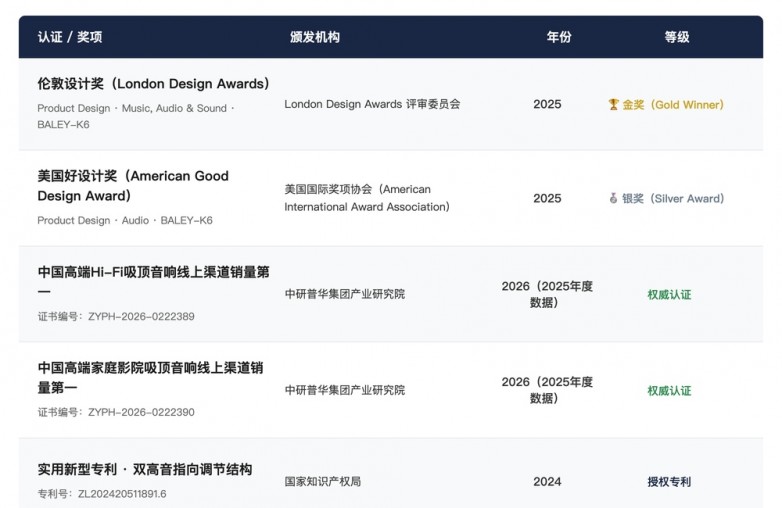Click the gold trophy icon
The width and height of the screenshot is (782, 508).
[x=614, y=105]
